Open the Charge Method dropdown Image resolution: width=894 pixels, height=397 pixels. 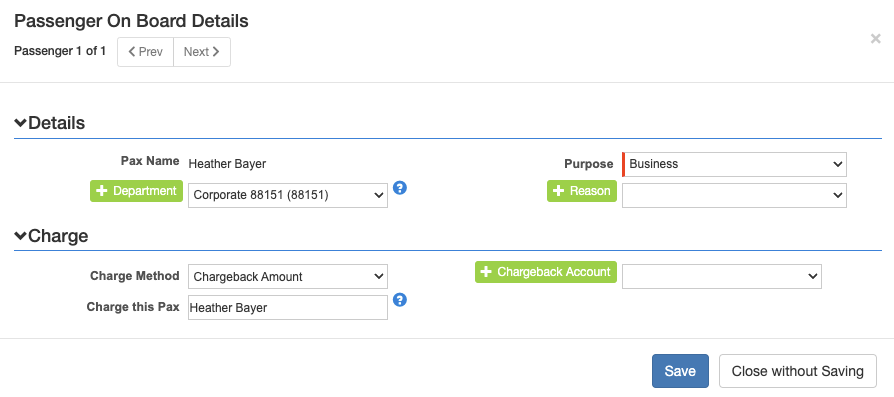288,277
